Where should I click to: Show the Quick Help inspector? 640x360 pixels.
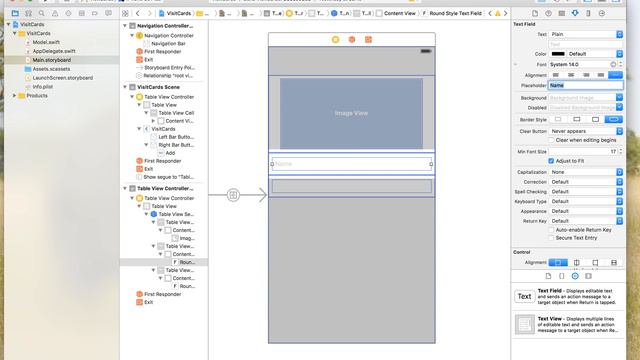pyautogui.click(x=548, y=13)
